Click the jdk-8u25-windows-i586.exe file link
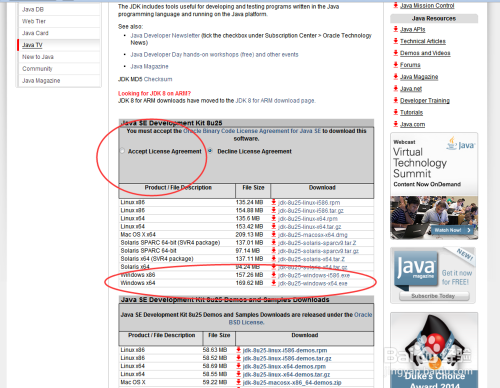 coord(314,275)
